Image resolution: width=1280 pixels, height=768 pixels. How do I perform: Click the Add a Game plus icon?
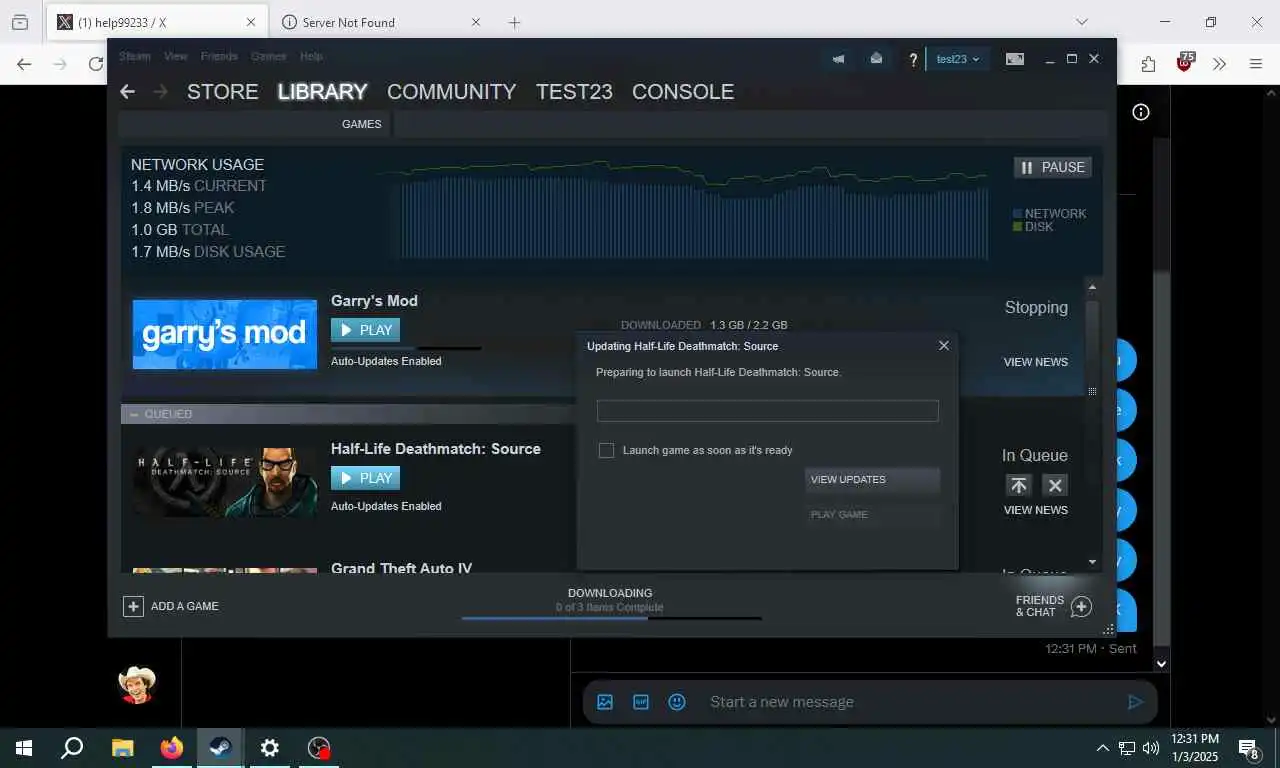133,606
